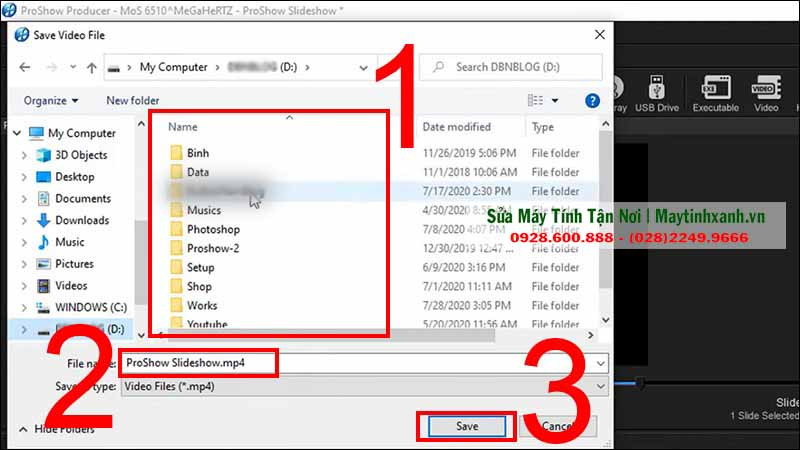The height and width of the screenshot is (450, 800).
Task: Open the File name dropdown arrow
Action: click(601, 364)
